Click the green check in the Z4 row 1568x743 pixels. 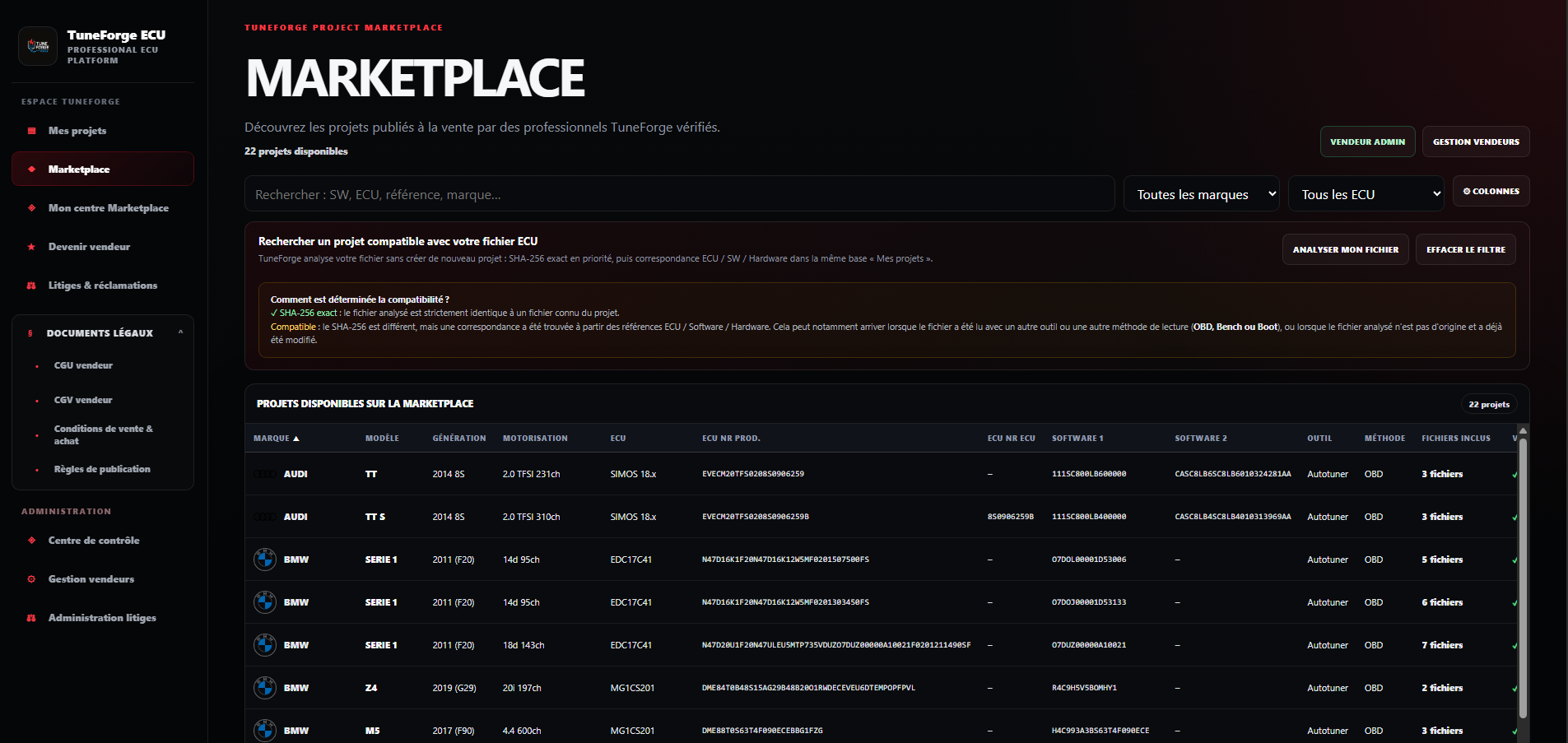tap(1514, 689)
